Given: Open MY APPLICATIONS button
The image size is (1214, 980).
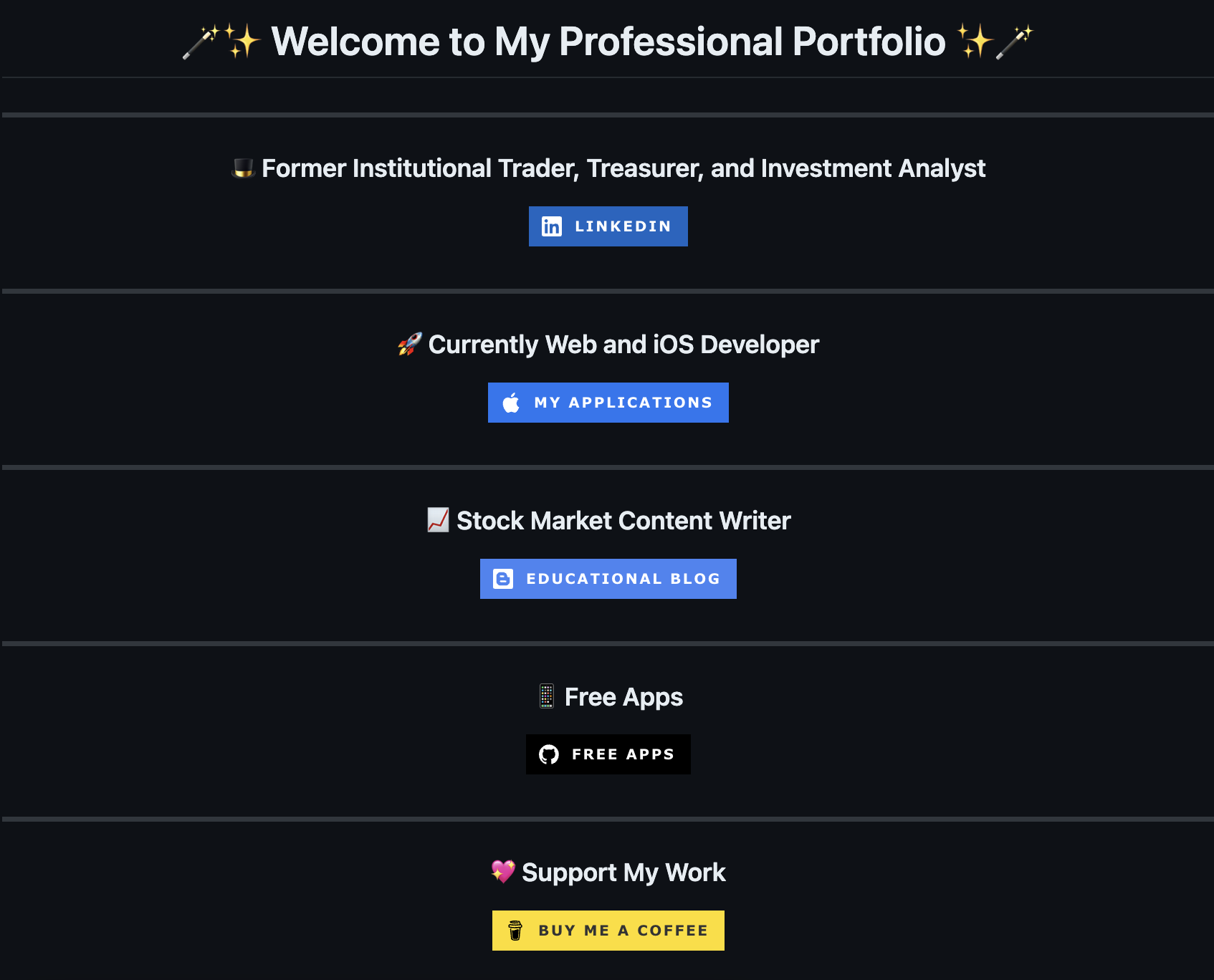Looking at the screenshot, I should [x=623, y=403].
